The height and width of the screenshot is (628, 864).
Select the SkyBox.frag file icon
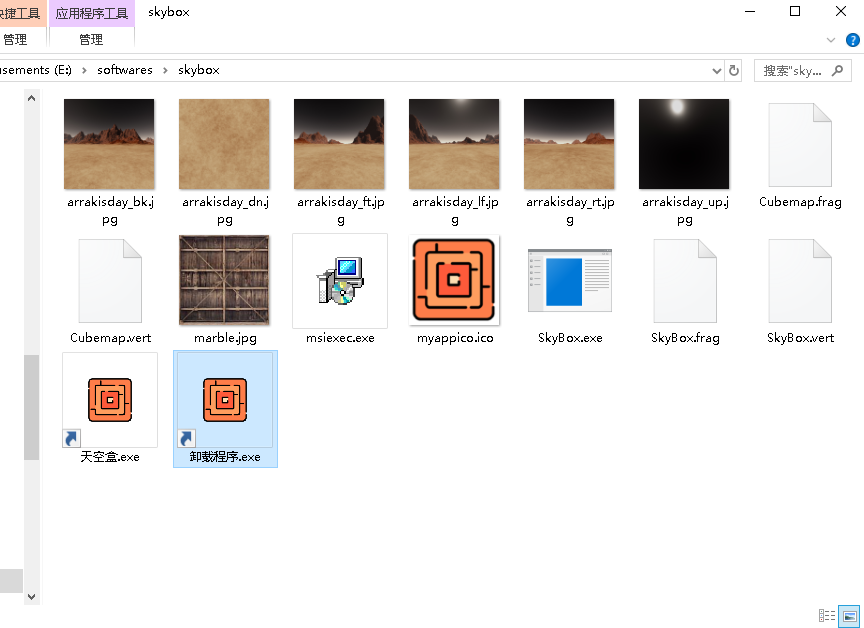point(685,280)
